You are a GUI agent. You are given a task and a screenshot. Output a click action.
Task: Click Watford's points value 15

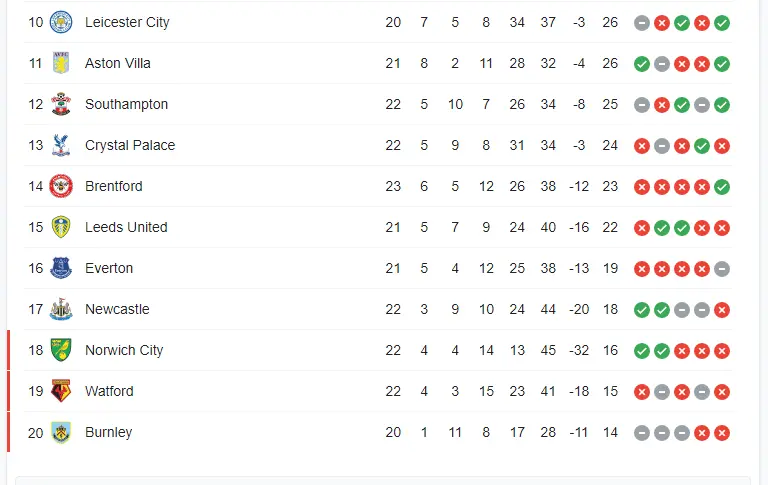610,391
